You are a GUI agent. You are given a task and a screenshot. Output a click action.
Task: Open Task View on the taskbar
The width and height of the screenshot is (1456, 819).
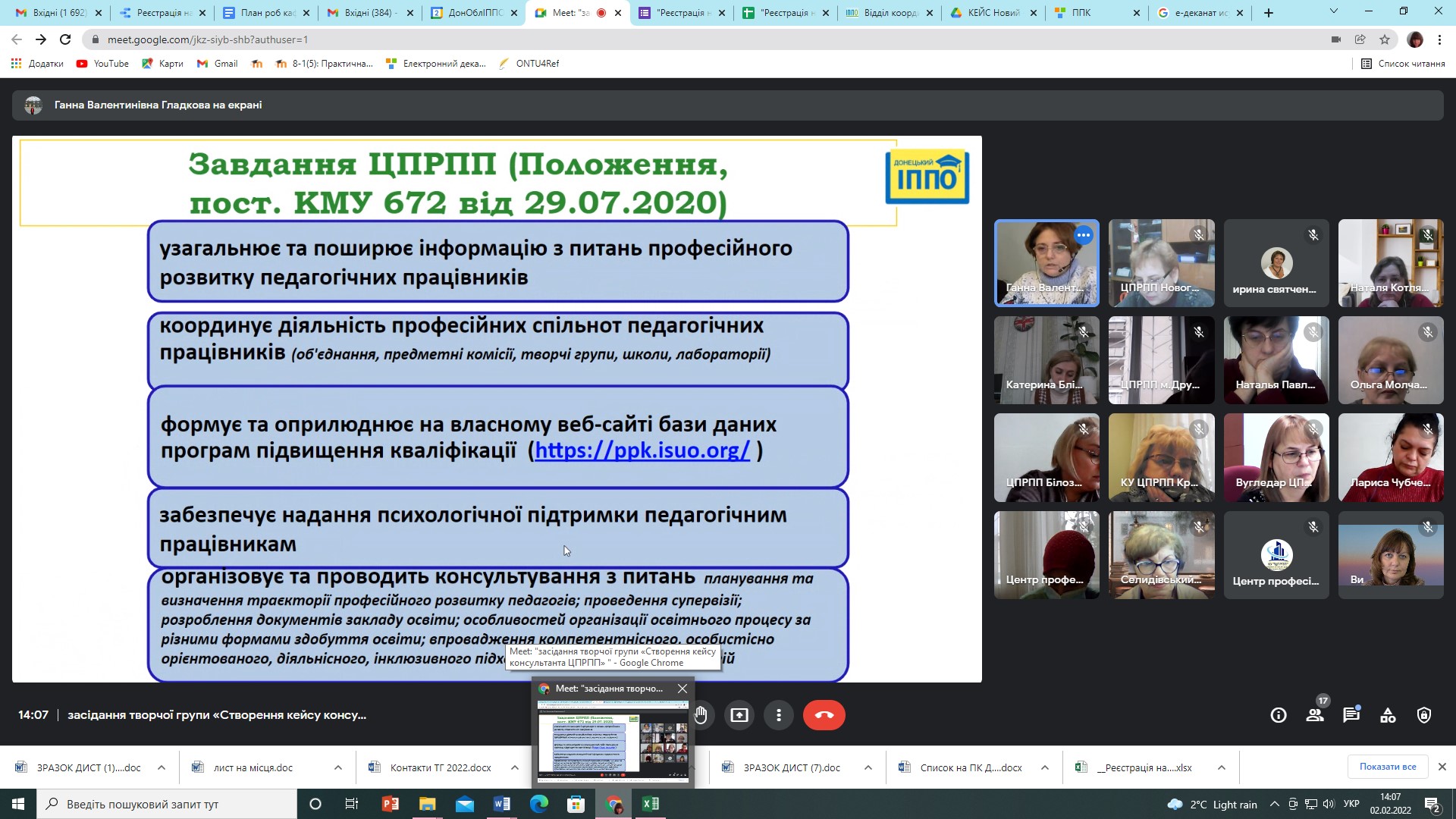352,804
